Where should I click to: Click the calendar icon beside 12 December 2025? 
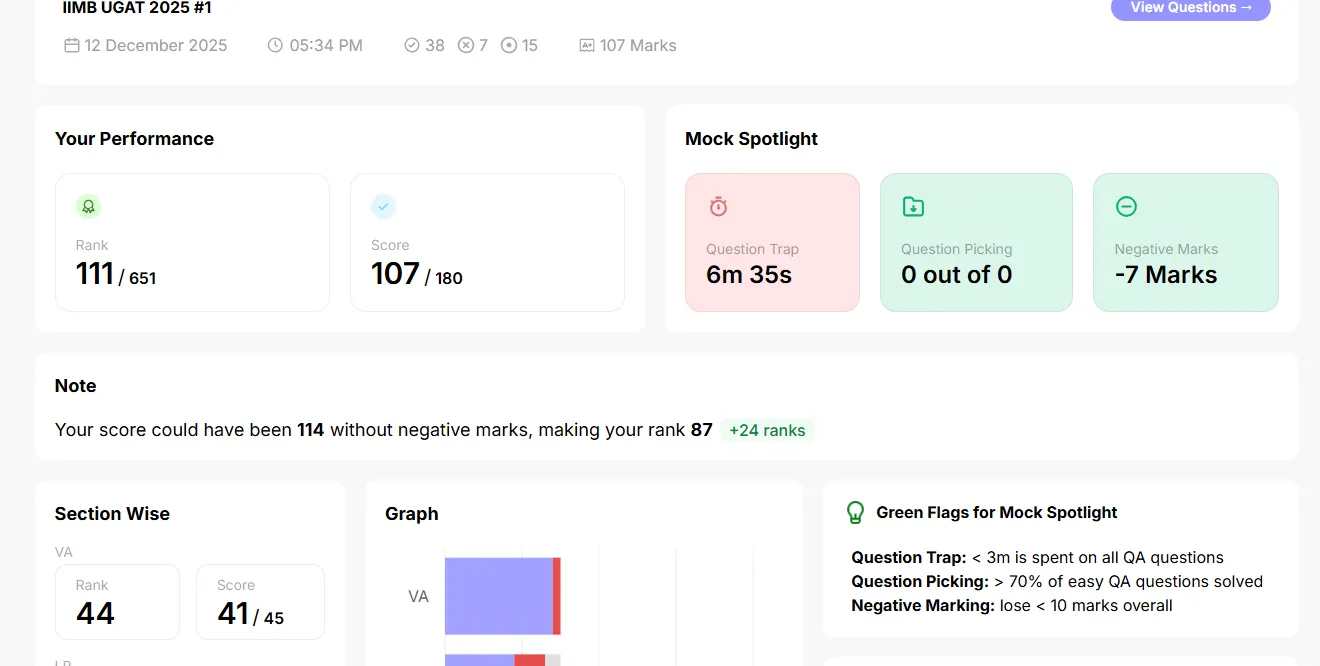pyautogui.click(x=72, y=45)
